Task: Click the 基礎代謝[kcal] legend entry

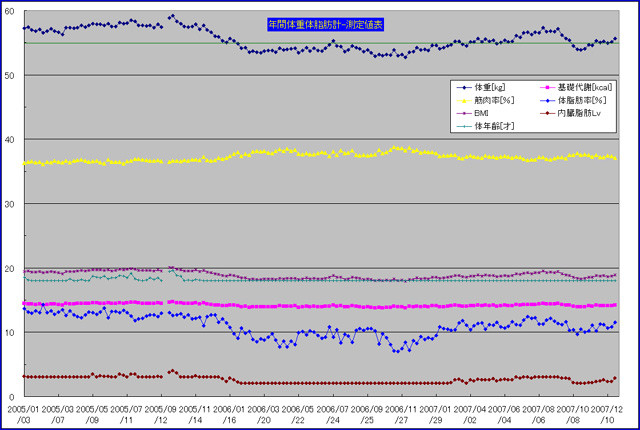Action: click(x=576, y=87)
